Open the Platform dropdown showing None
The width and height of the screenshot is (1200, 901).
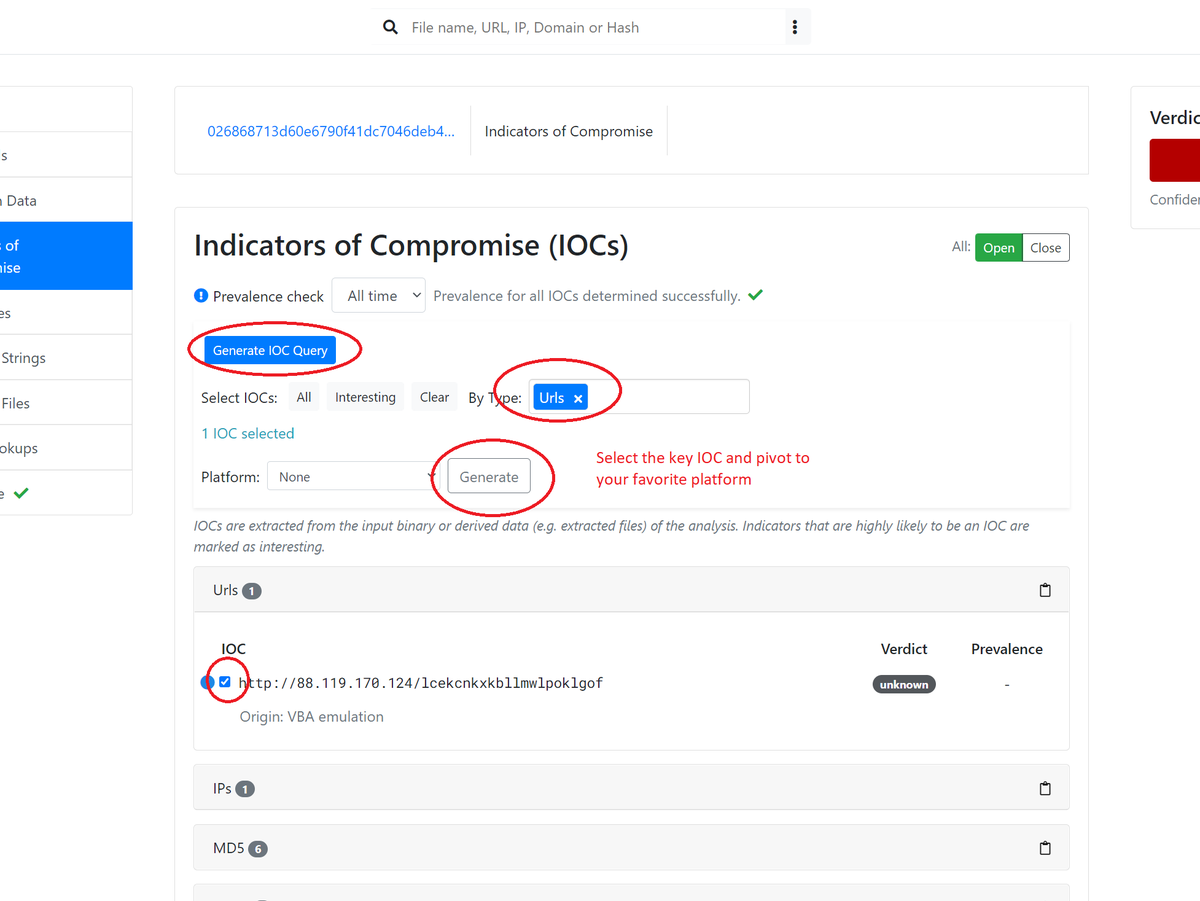click(353, 477)
